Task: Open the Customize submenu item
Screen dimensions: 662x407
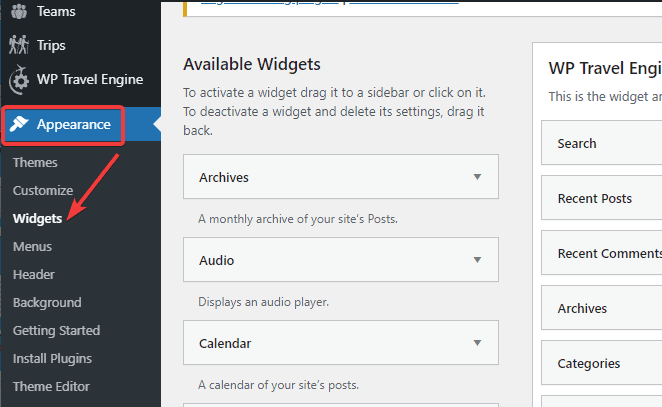Action: pyautogui.click(x=43, y=190)
